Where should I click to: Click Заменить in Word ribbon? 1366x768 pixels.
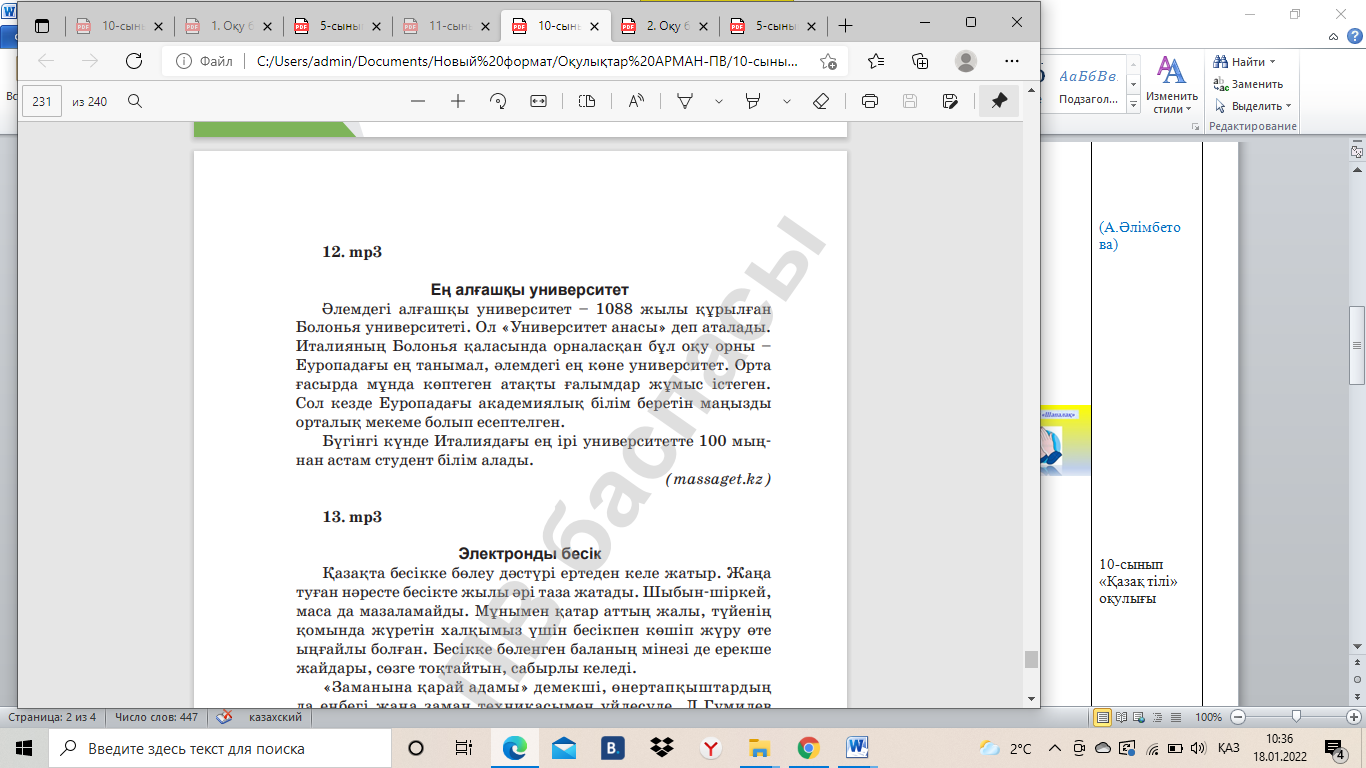[x=1248, y=84]
